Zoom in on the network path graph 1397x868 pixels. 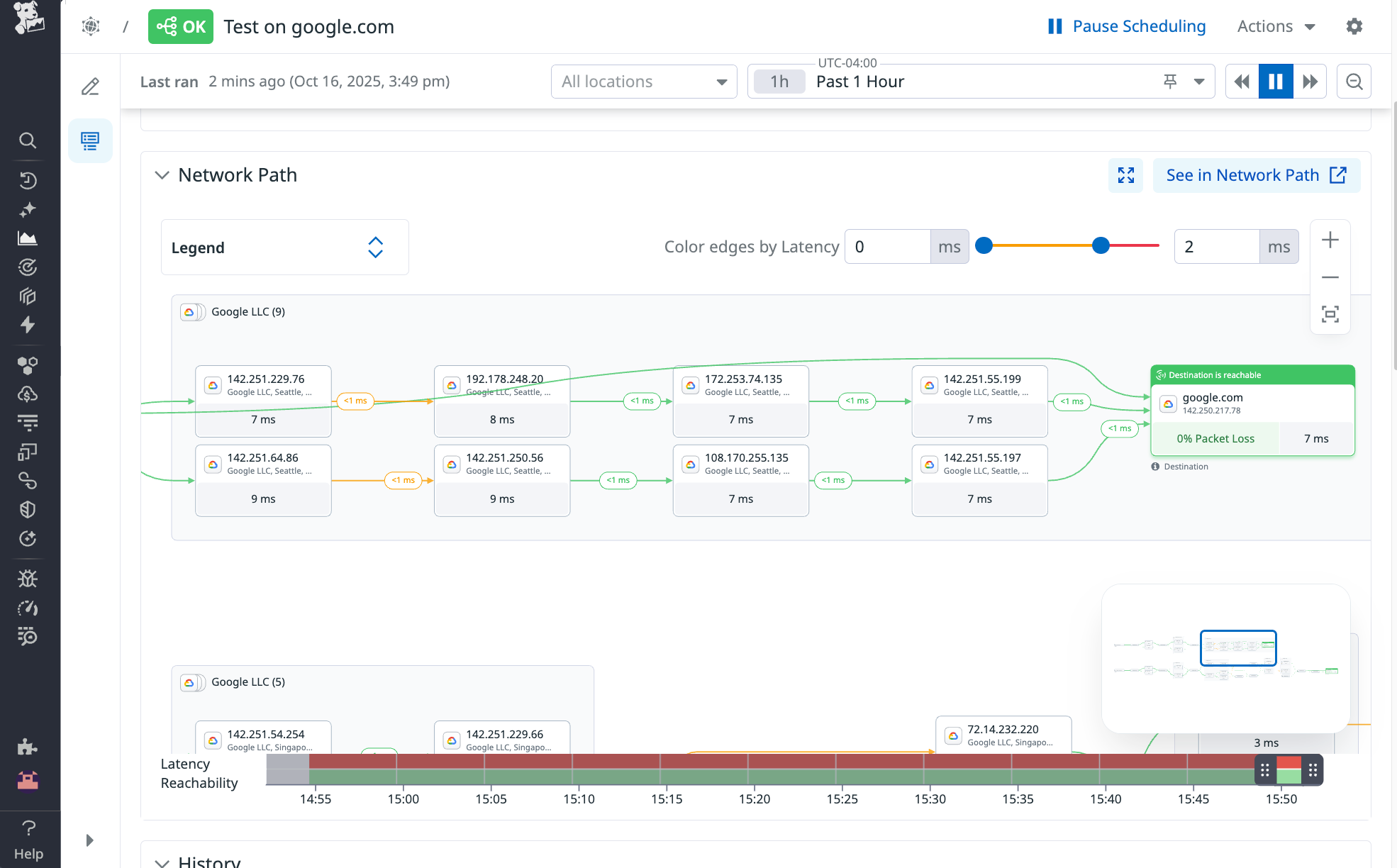pos(1331,240)
